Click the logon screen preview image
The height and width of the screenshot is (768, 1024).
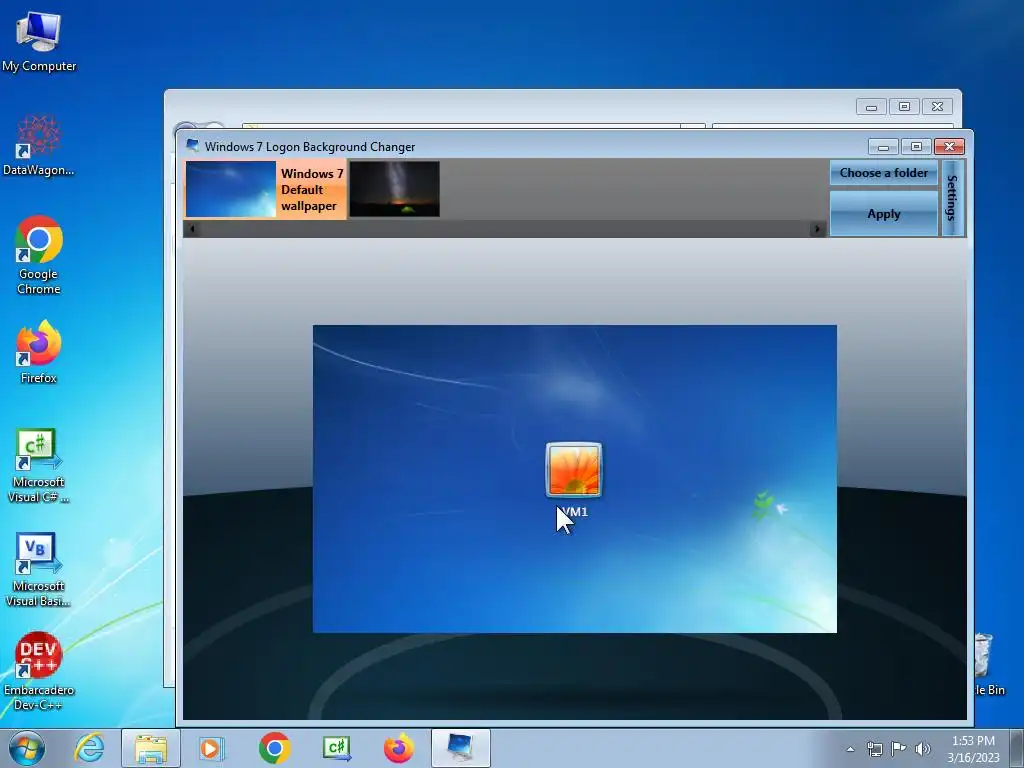click(575, 479)
